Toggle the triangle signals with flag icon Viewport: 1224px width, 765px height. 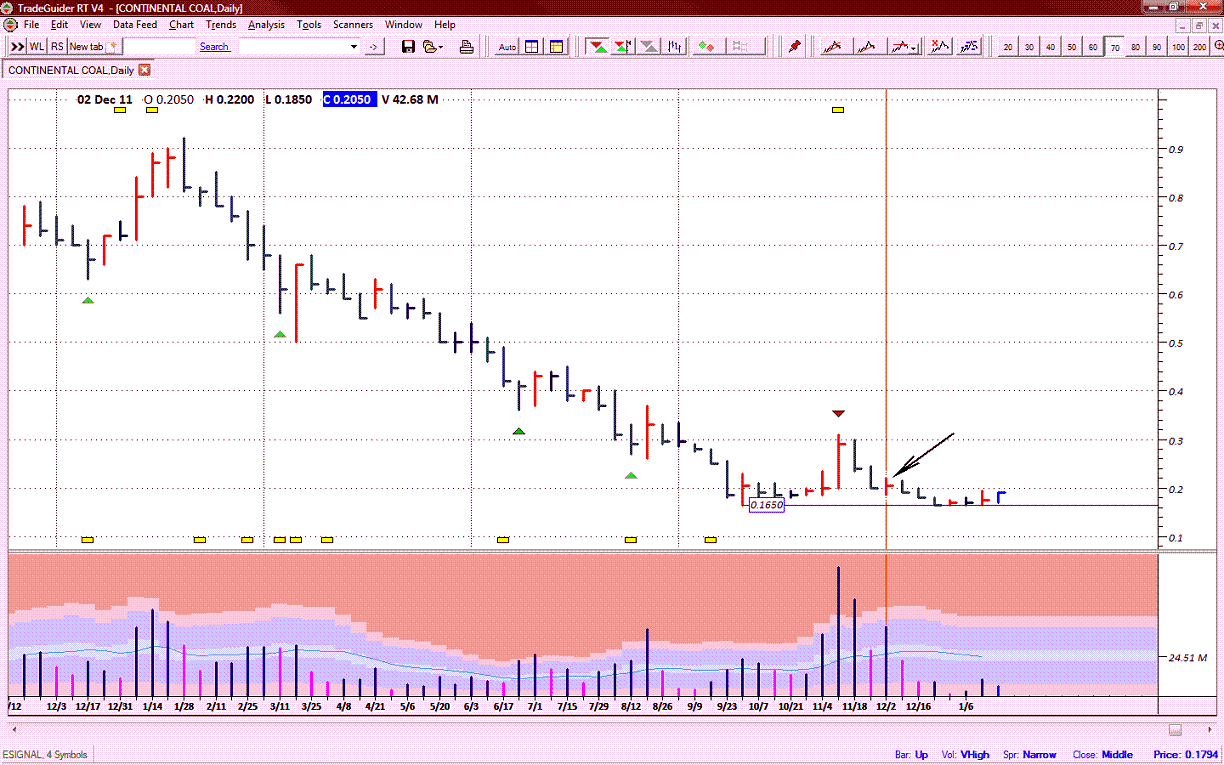tap(623, 46)
